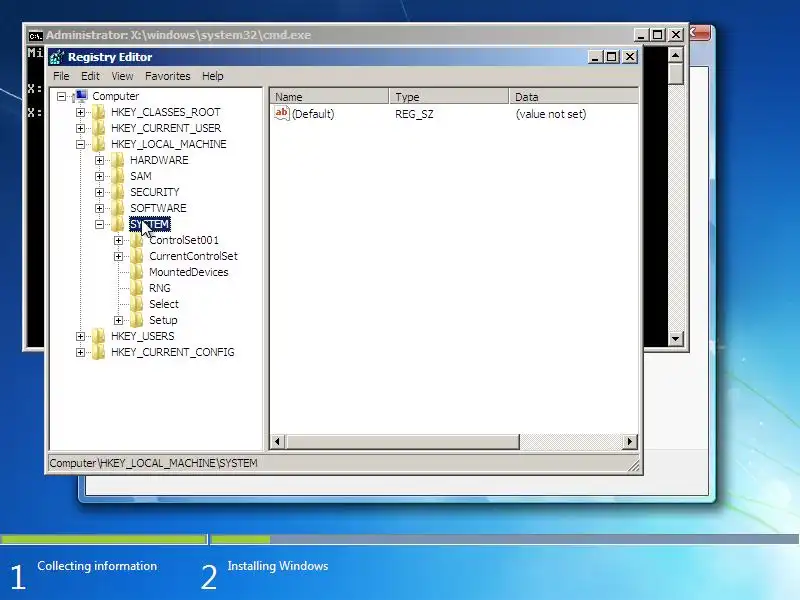Expand the SECURITY key
The image size is (800, 600).
(99, 192)
